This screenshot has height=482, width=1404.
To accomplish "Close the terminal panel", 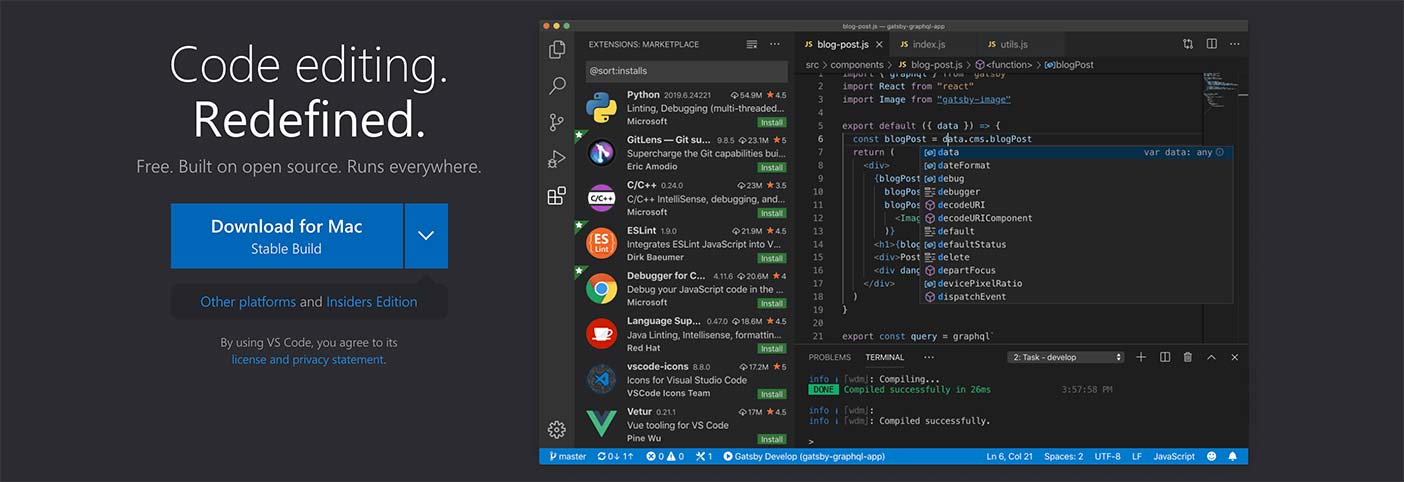I will click(x=1234, y=357).
